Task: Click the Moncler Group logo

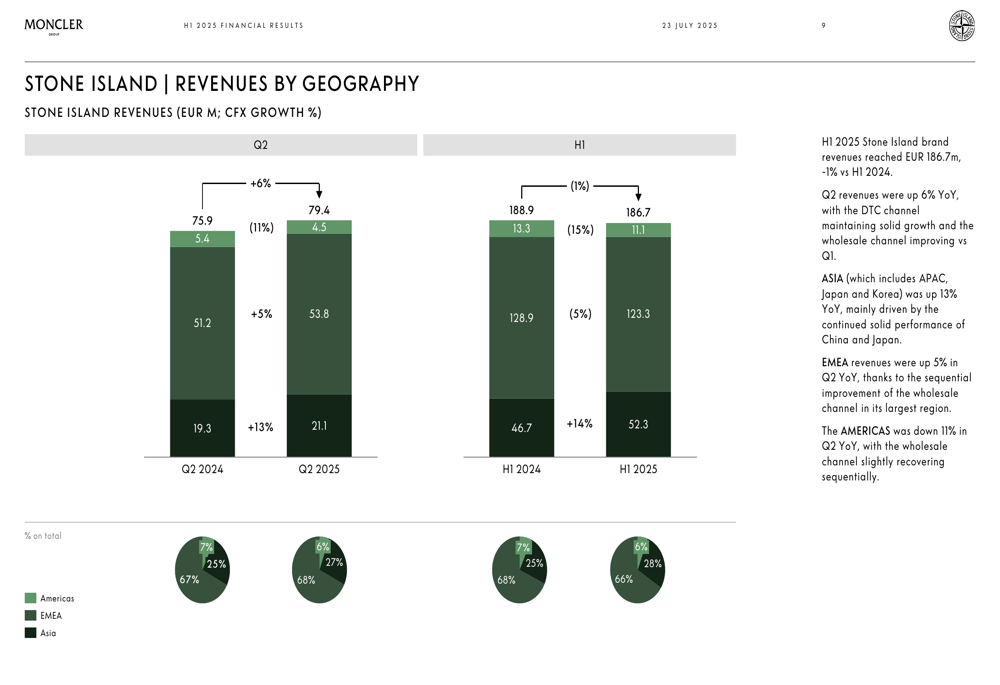Action: pos(54,26)
